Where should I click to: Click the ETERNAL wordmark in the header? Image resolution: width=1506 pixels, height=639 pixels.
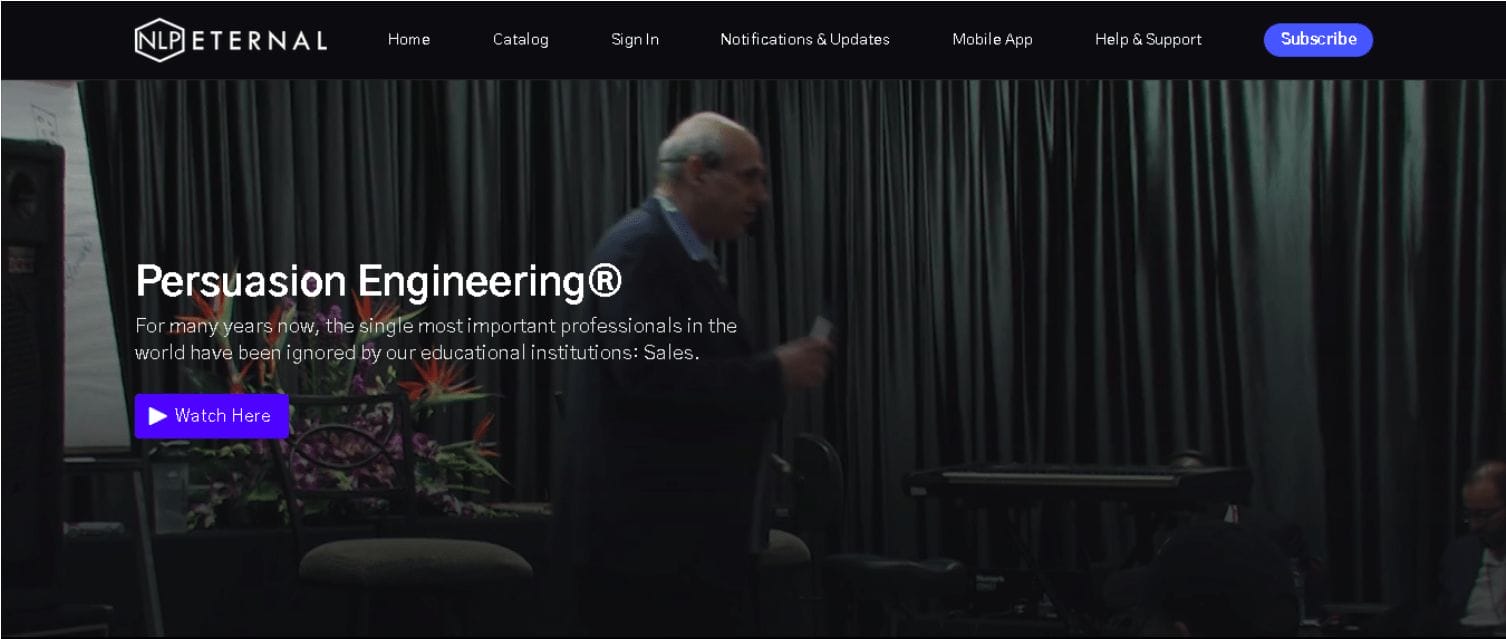pos(259,41)
